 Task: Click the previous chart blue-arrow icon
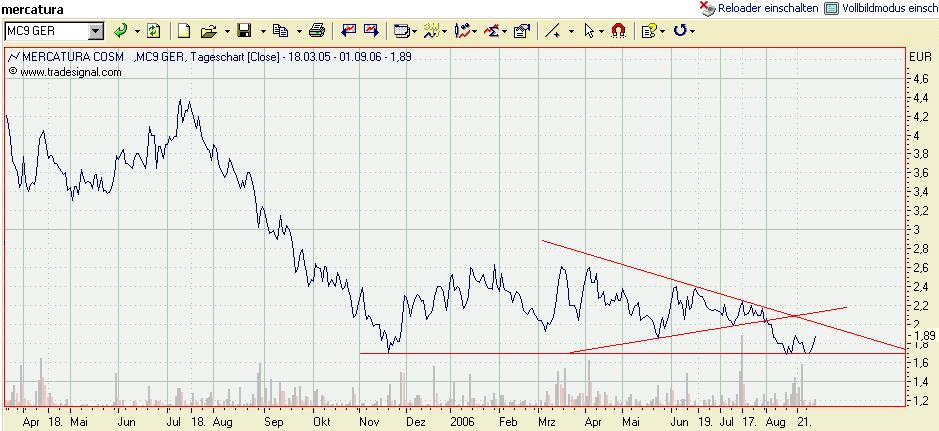(349, 31)
